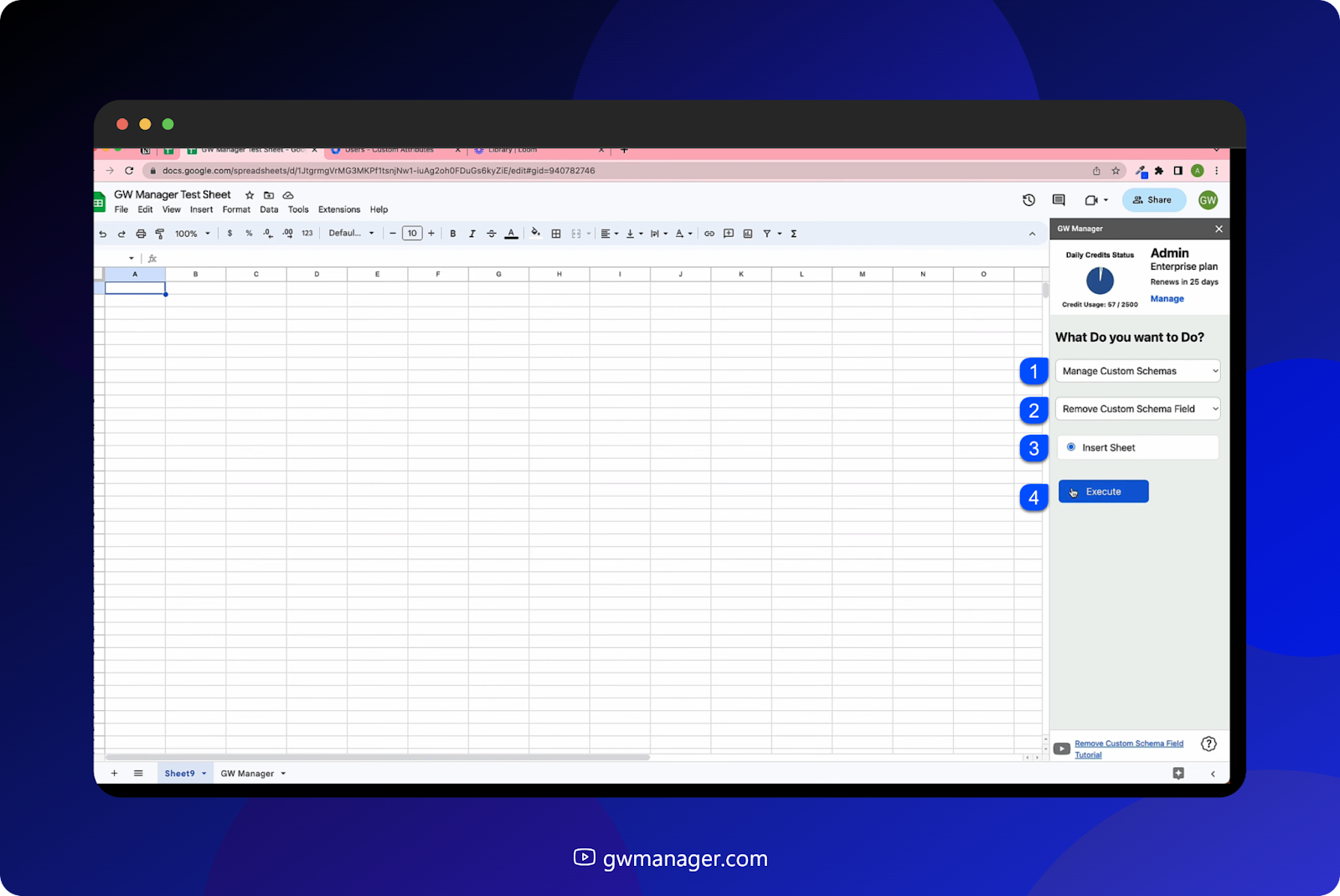Viewport: 1340px width, 896px height.
Task: Click the Meet camera icon
Action: pyautogui.click(x=1091, y=200)
